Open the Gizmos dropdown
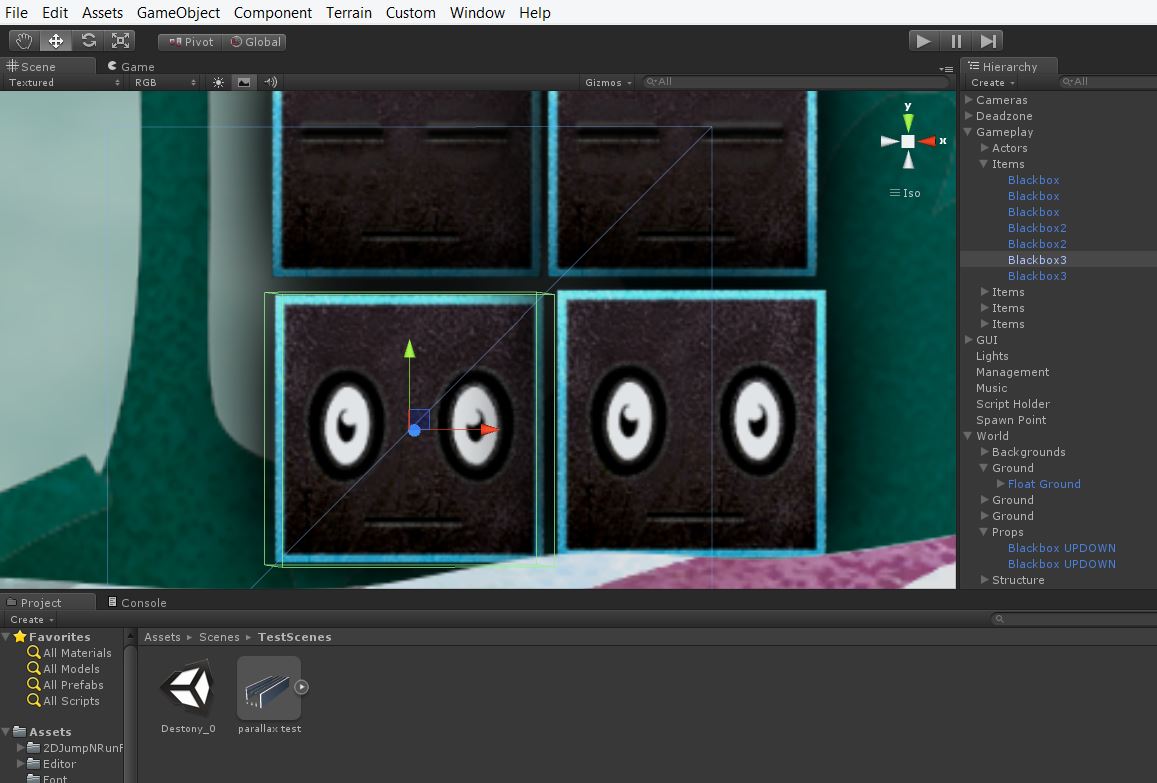This screenshot has height=783, width=1157. [605, 83]
